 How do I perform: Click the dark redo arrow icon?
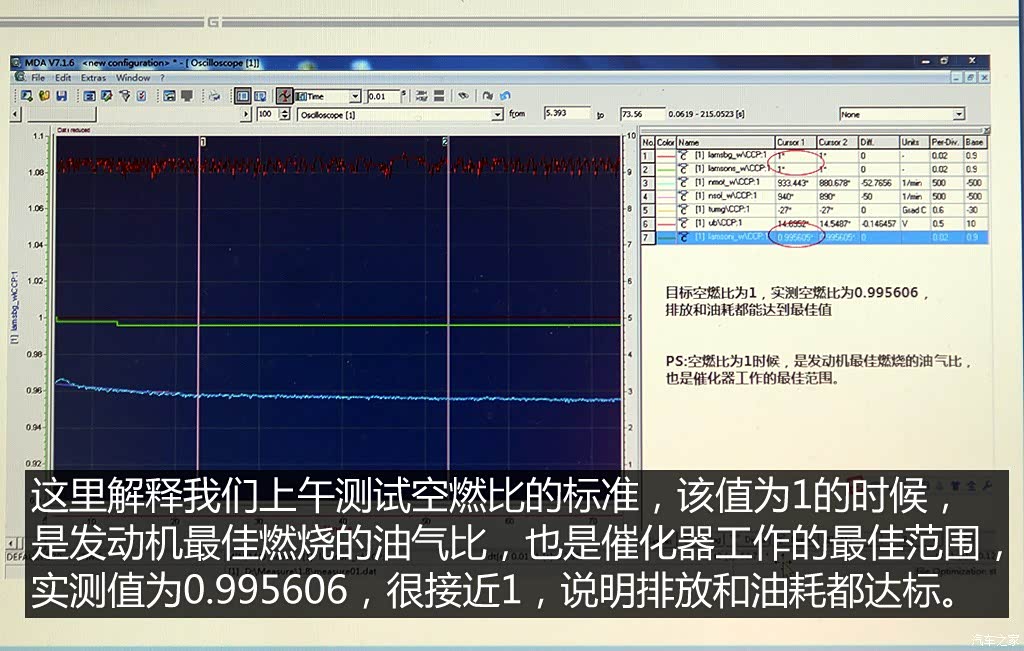[487, 96]
